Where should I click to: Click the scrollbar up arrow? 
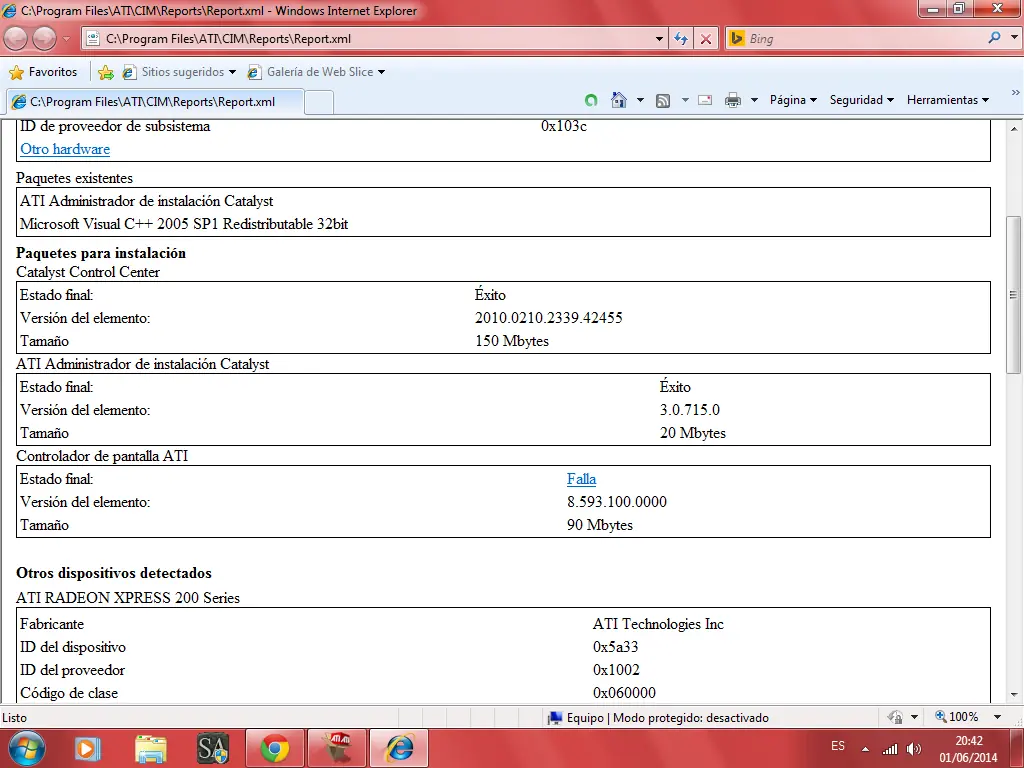coord(1014,128)
